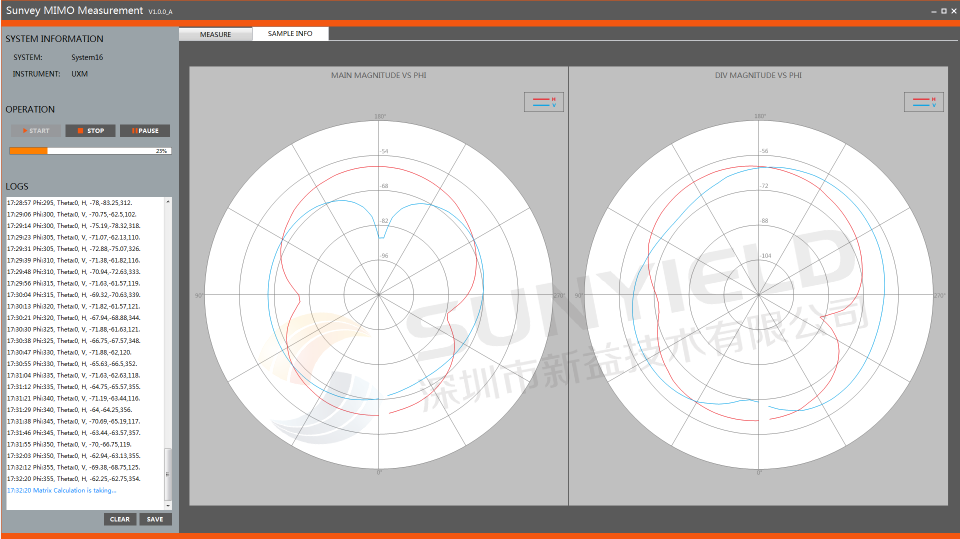Click the STOP button to halt measurement
Image resolution: width=960 pixels, height=539 pixels.
point(90,131)
